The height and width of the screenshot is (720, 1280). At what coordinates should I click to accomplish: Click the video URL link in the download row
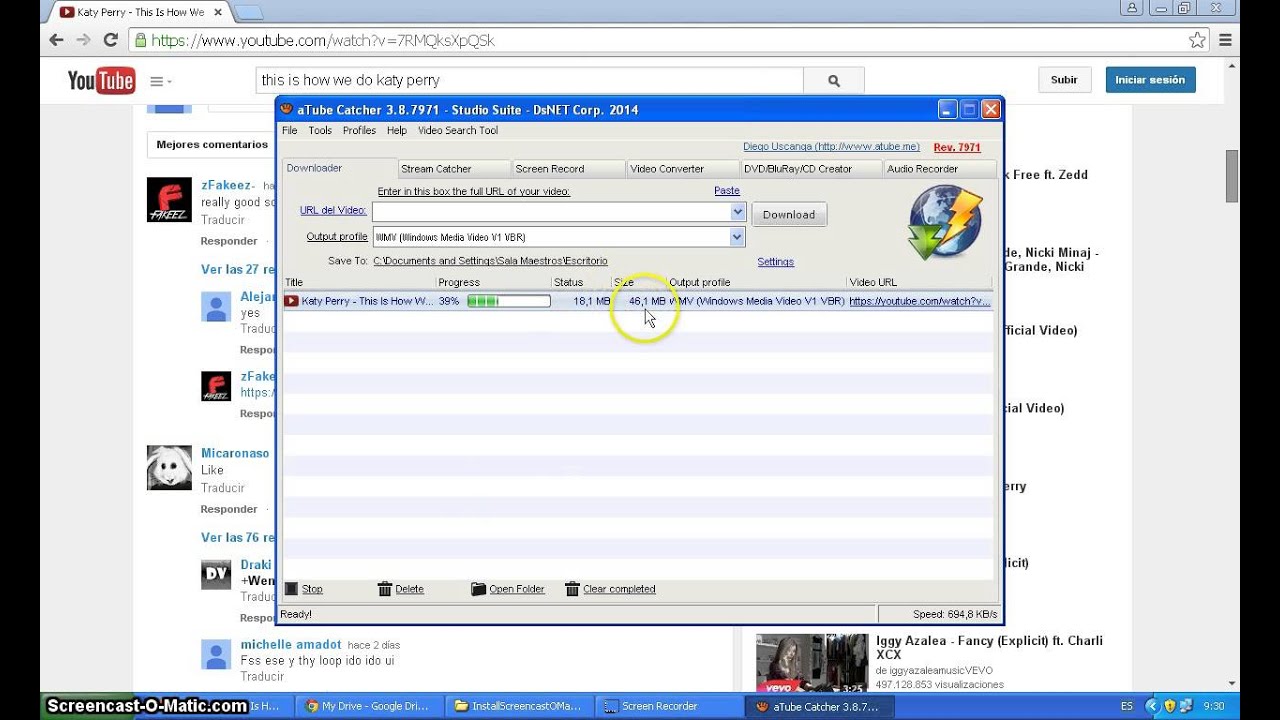pos(920,301)
